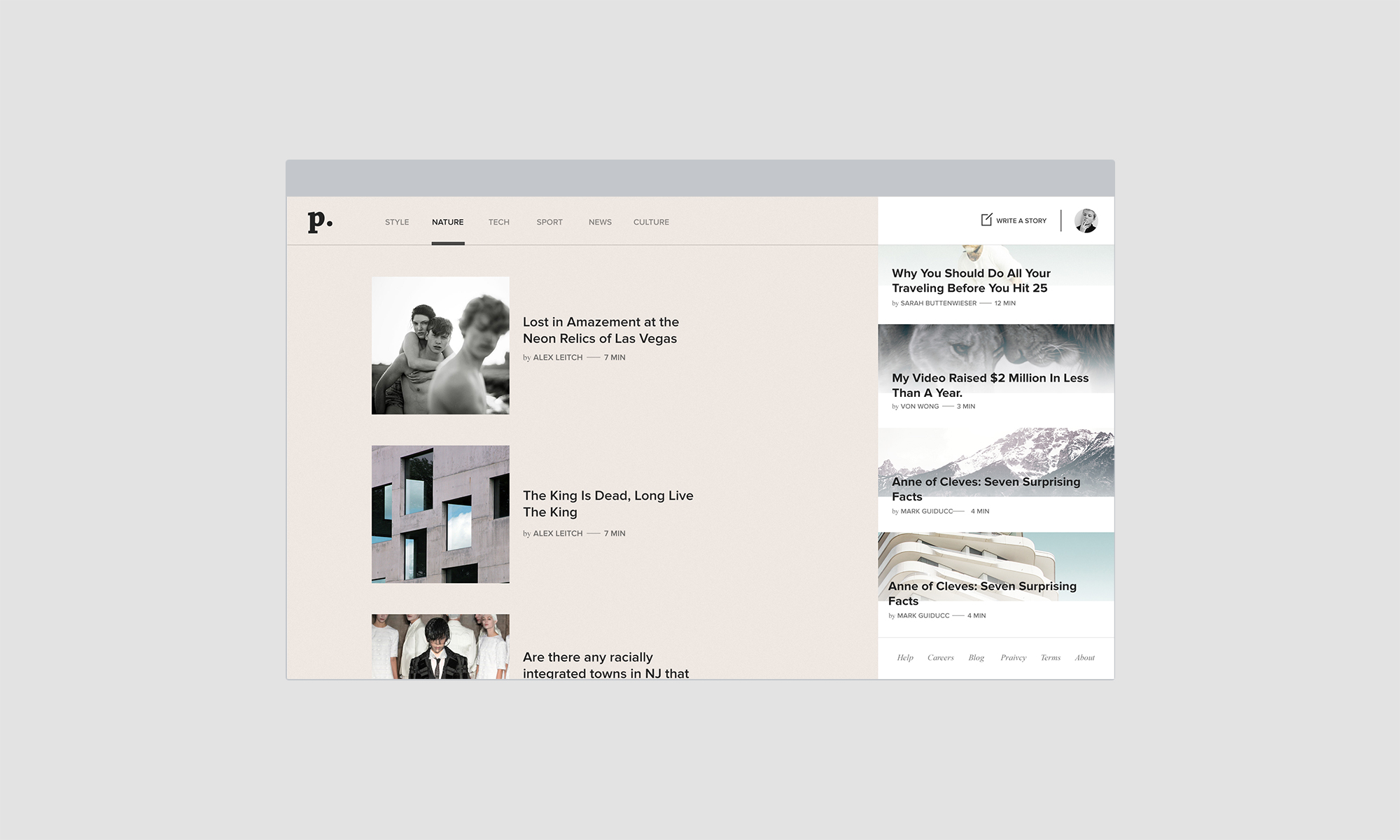1400x840 pixels.
Task: Open 'Why You Should Do All Your Traveling' story
Action: point(970,281)
